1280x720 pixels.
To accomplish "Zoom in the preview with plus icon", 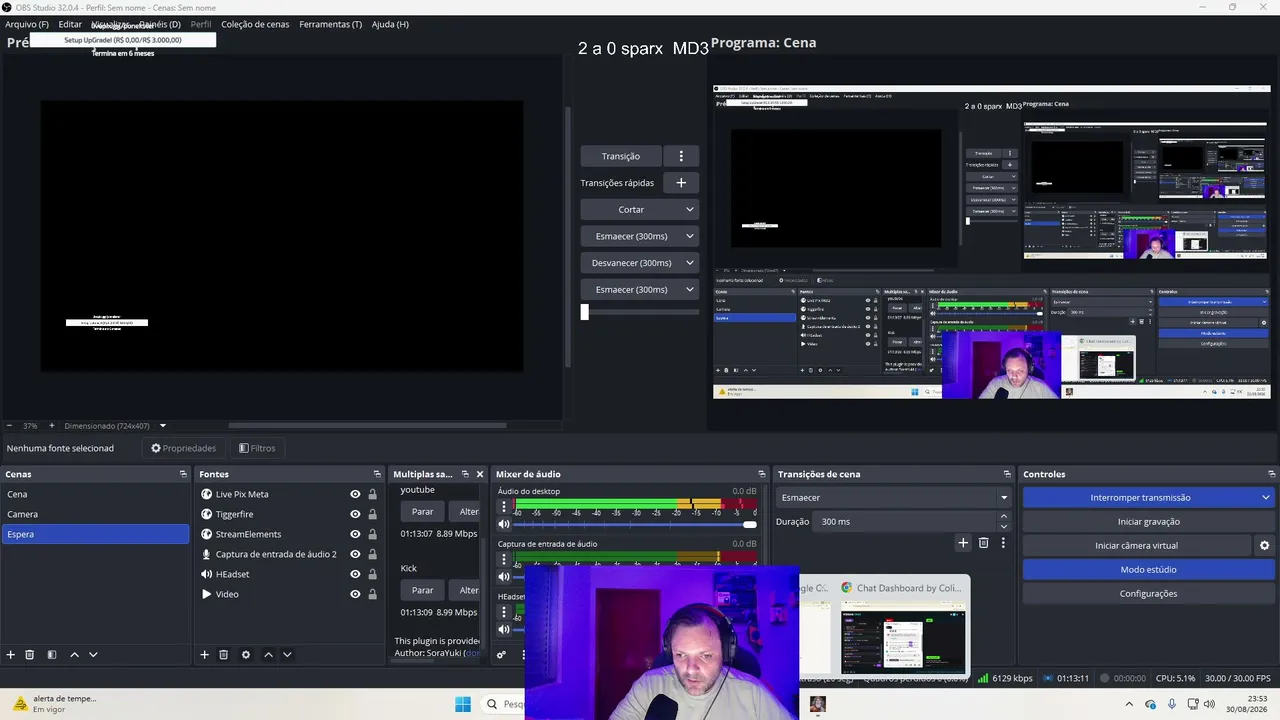I will (52, 426).
